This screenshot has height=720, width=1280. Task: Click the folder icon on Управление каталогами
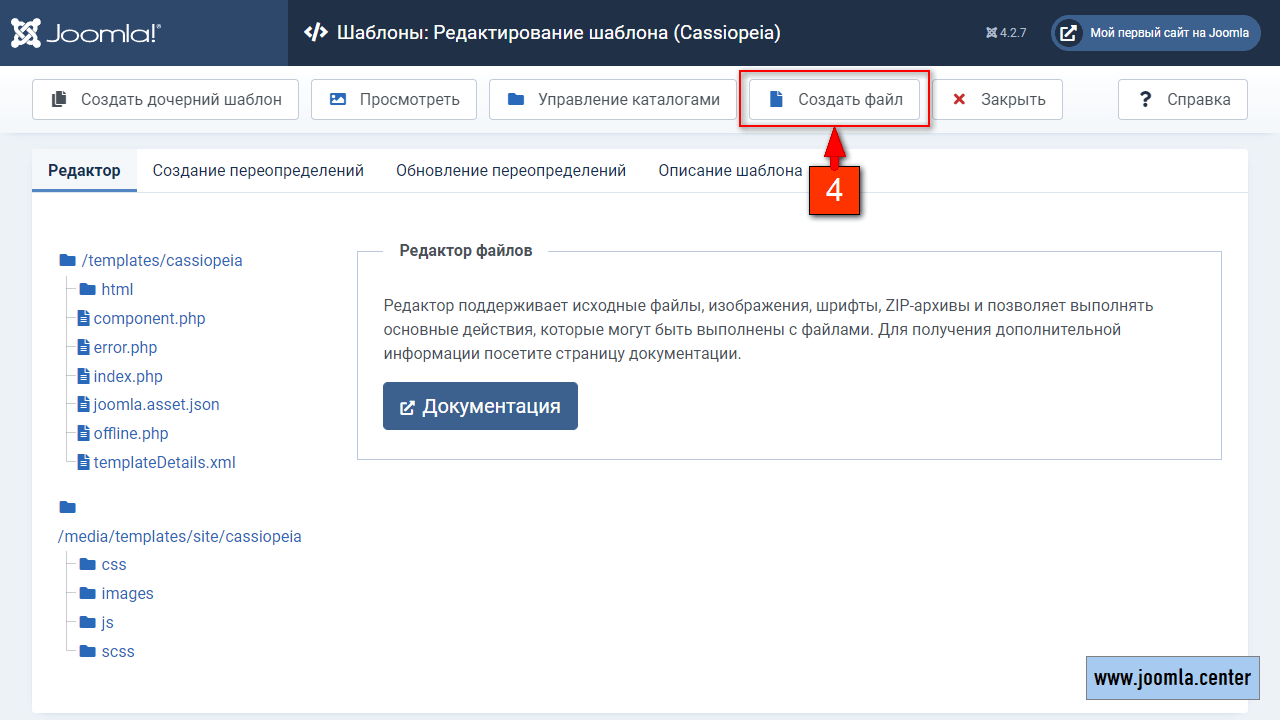click(516, 99)
